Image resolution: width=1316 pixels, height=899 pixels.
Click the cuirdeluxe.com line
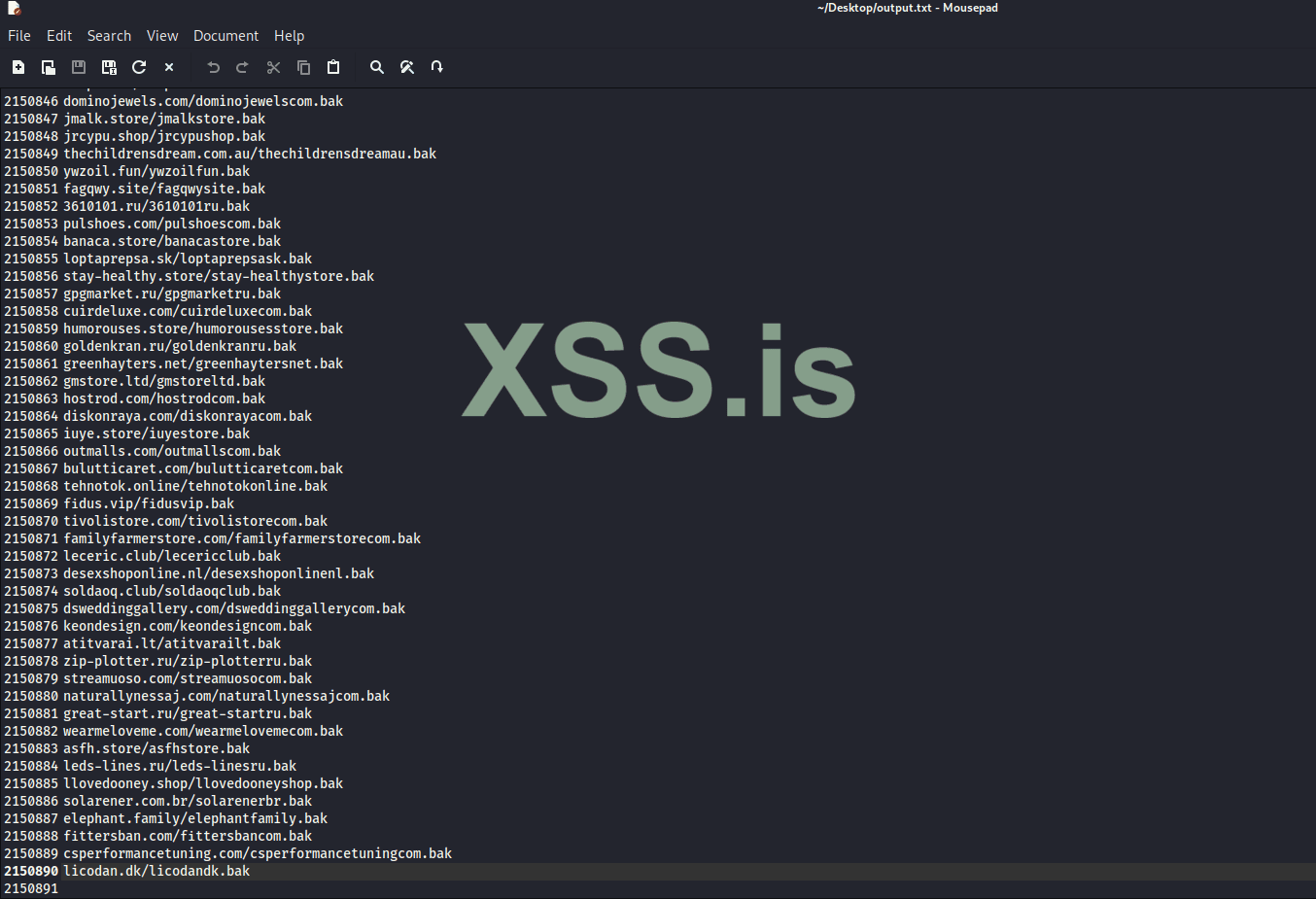coord(188,311)
